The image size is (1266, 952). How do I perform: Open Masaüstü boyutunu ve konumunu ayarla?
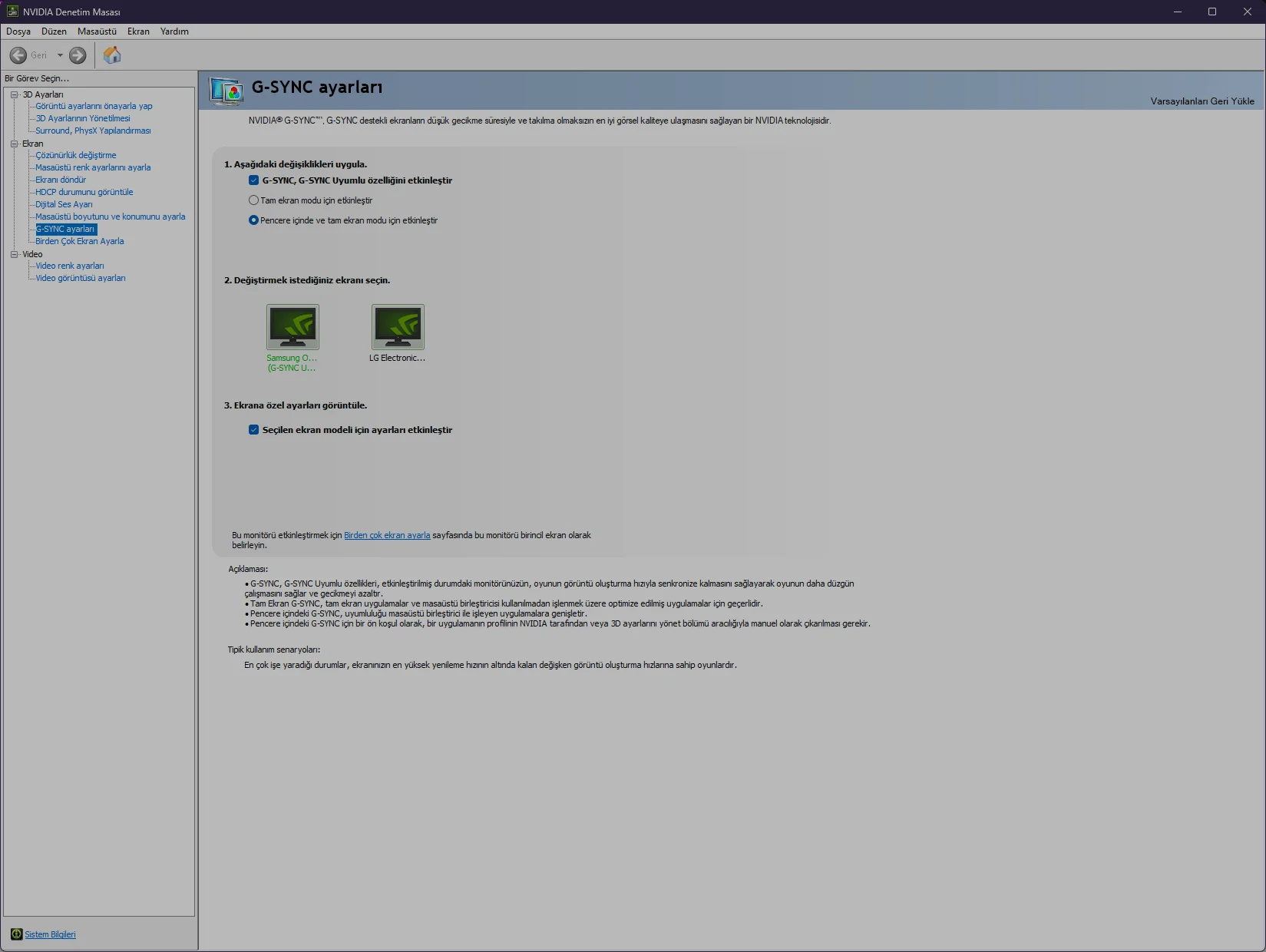[111, 217]
